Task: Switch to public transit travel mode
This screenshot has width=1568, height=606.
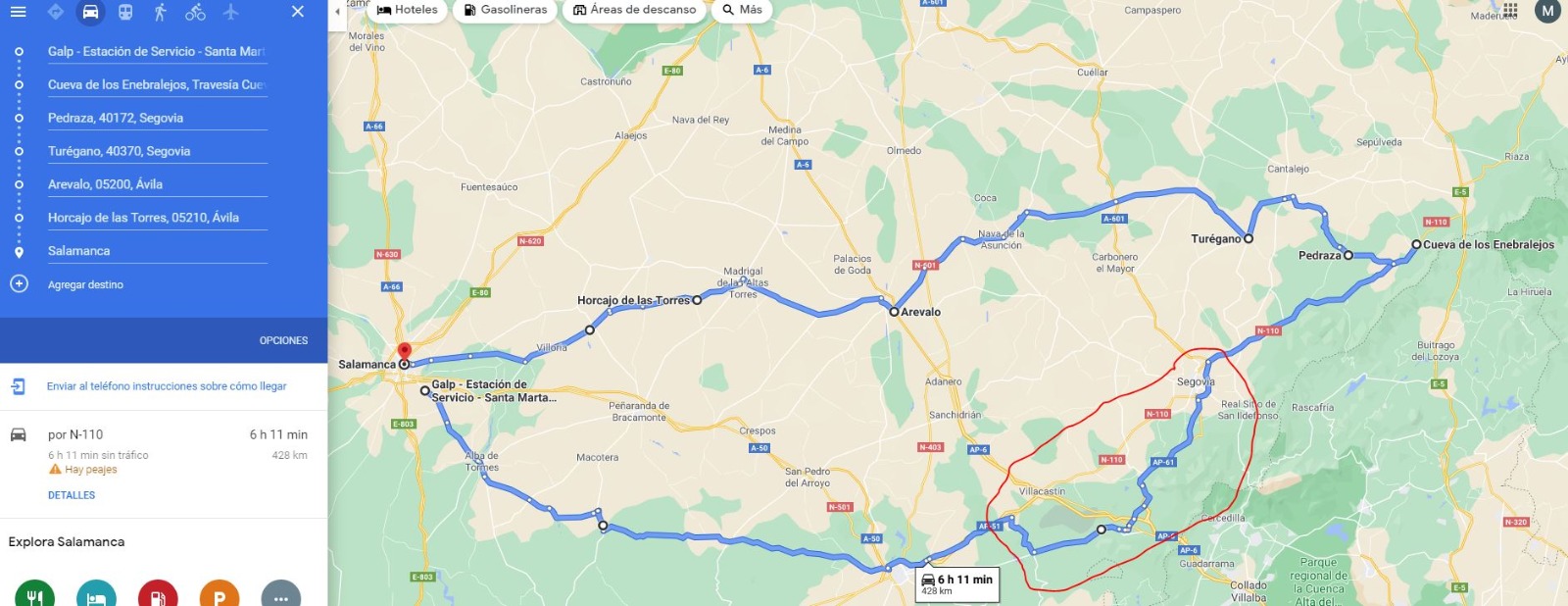Action: click(125, 12)
